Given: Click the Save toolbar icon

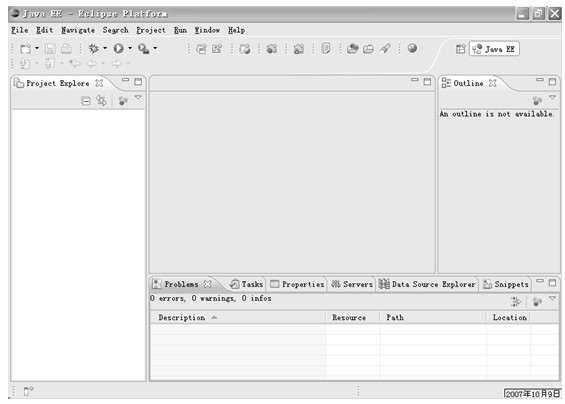Looking at the screenshot, I should 50,48.
